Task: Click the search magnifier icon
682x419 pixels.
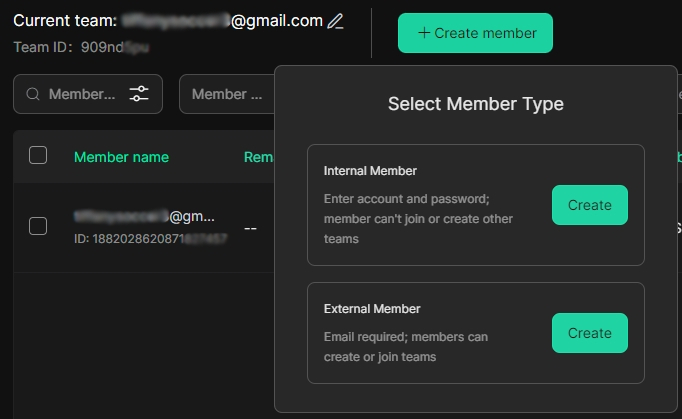Action: (x=33, y=94)
